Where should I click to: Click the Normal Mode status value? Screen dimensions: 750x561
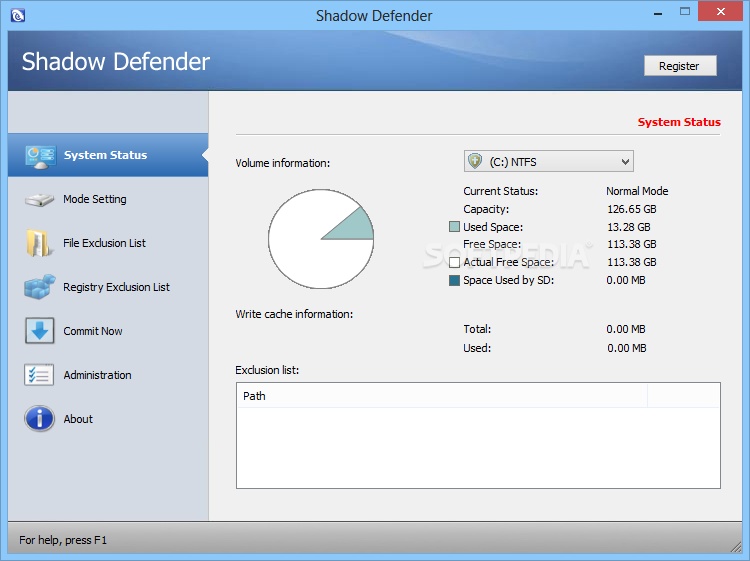[637, 191]
